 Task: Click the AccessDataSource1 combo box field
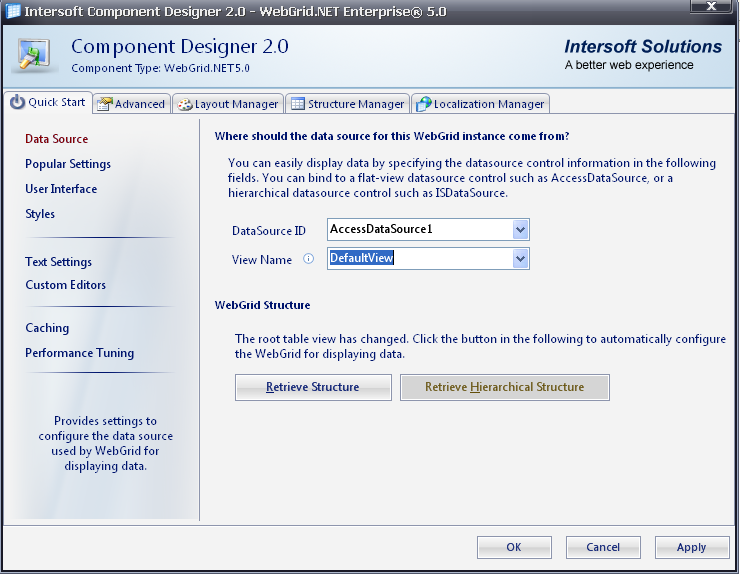[428, 230]
